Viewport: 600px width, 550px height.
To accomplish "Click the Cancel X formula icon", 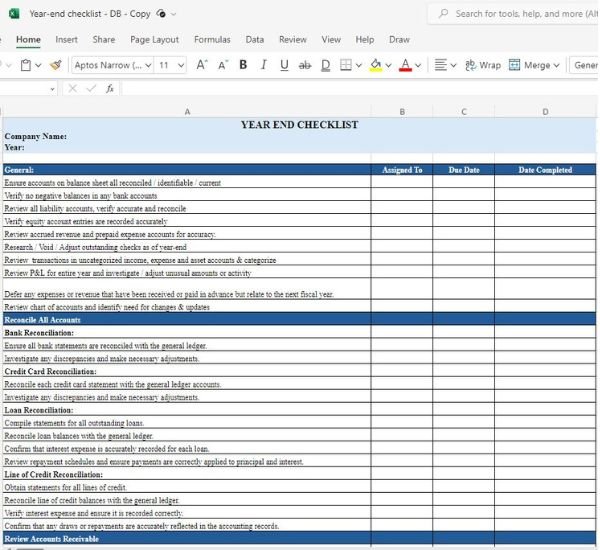I will point(72,89).
